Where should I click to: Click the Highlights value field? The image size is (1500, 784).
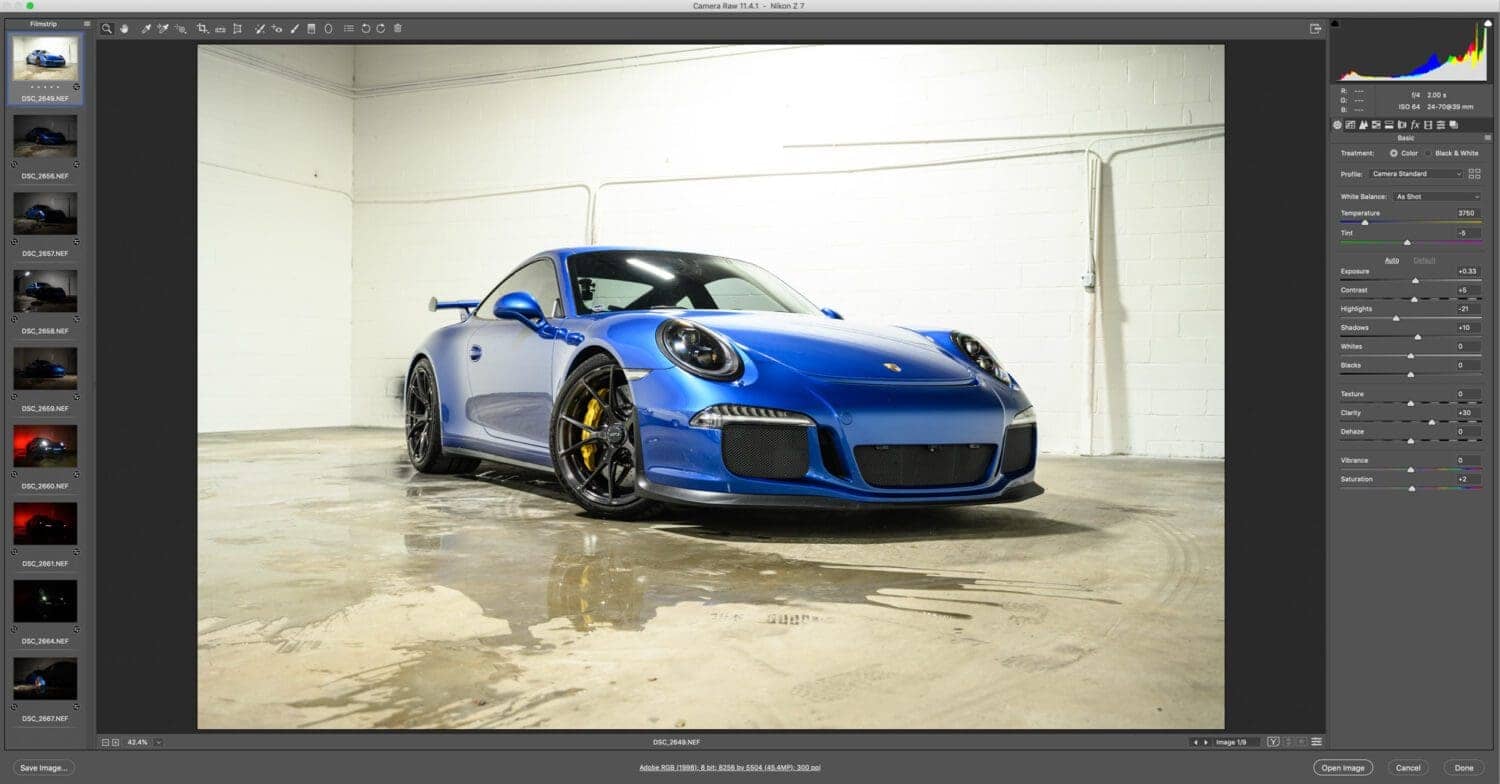1468,309
